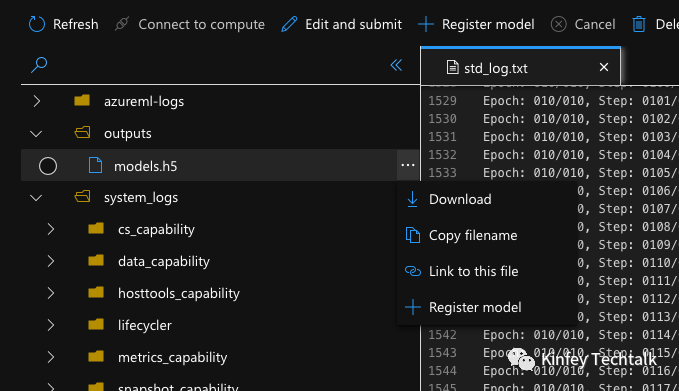Close the std_log.txt tab
Viewport: 679px width, 391px height.
(604, 67)
